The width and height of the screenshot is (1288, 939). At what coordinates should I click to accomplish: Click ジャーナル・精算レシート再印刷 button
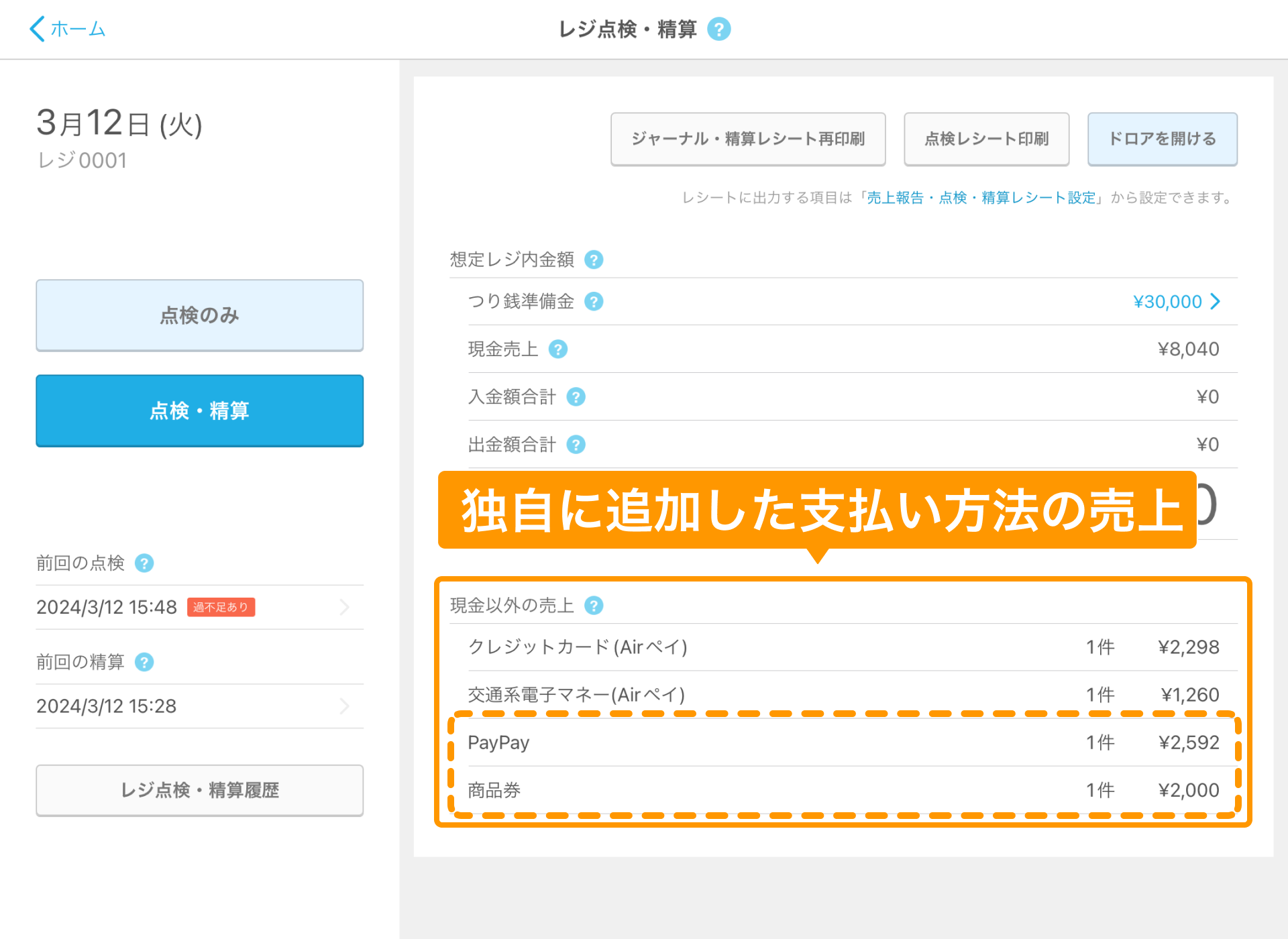pyautogui.click(x=748, y=139)
